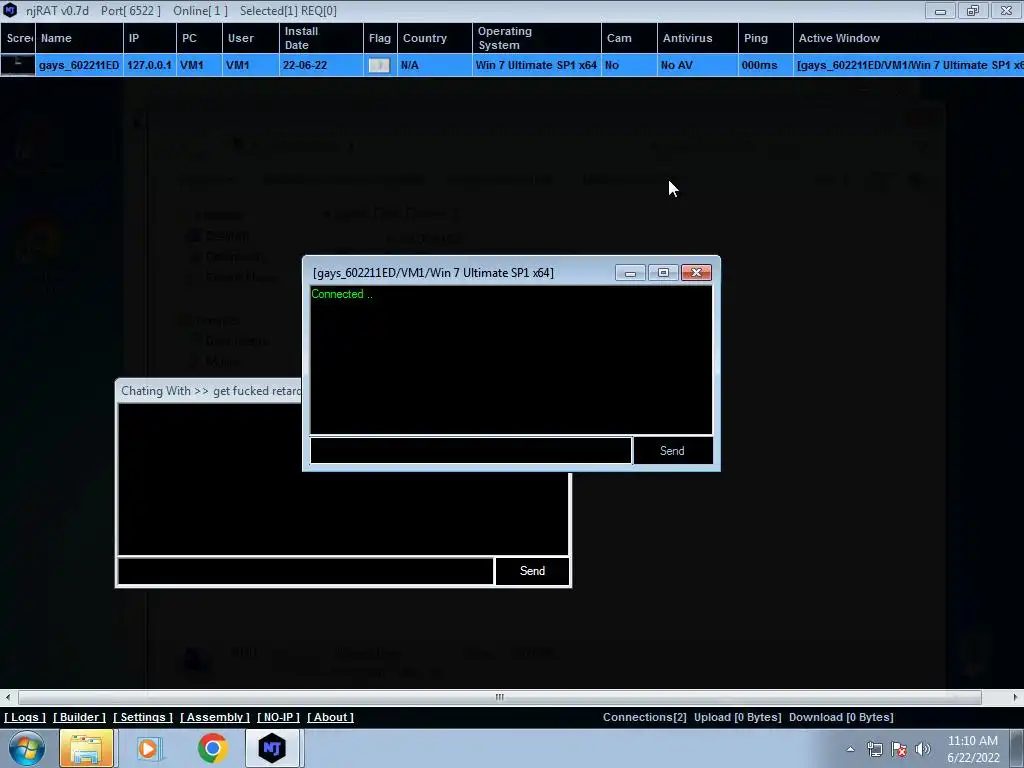This screenshot has height=768, width=1024.
Task: Restore down the njRAT main window
Action: pyautogui.click(x=973, y=11)
